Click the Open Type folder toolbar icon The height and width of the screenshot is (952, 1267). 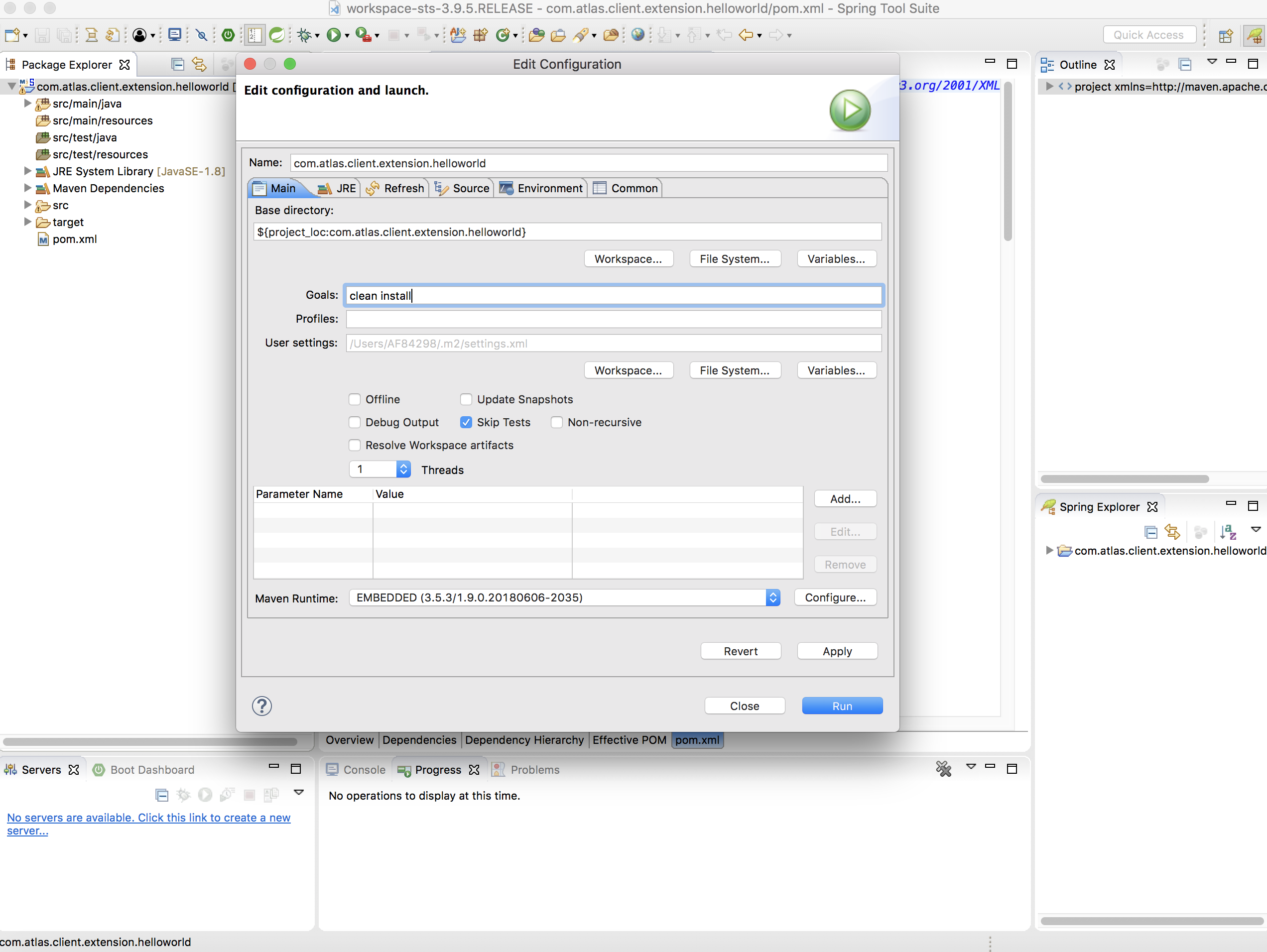pyautogui.click(x=537, y=35)
